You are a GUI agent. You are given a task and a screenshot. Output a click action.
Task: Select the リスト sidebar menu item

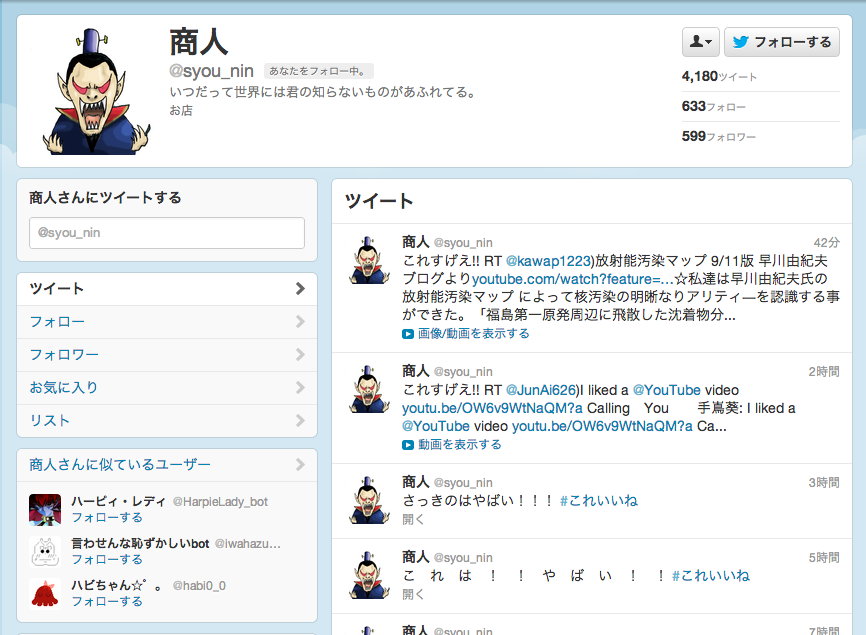(x=167, y=421)
